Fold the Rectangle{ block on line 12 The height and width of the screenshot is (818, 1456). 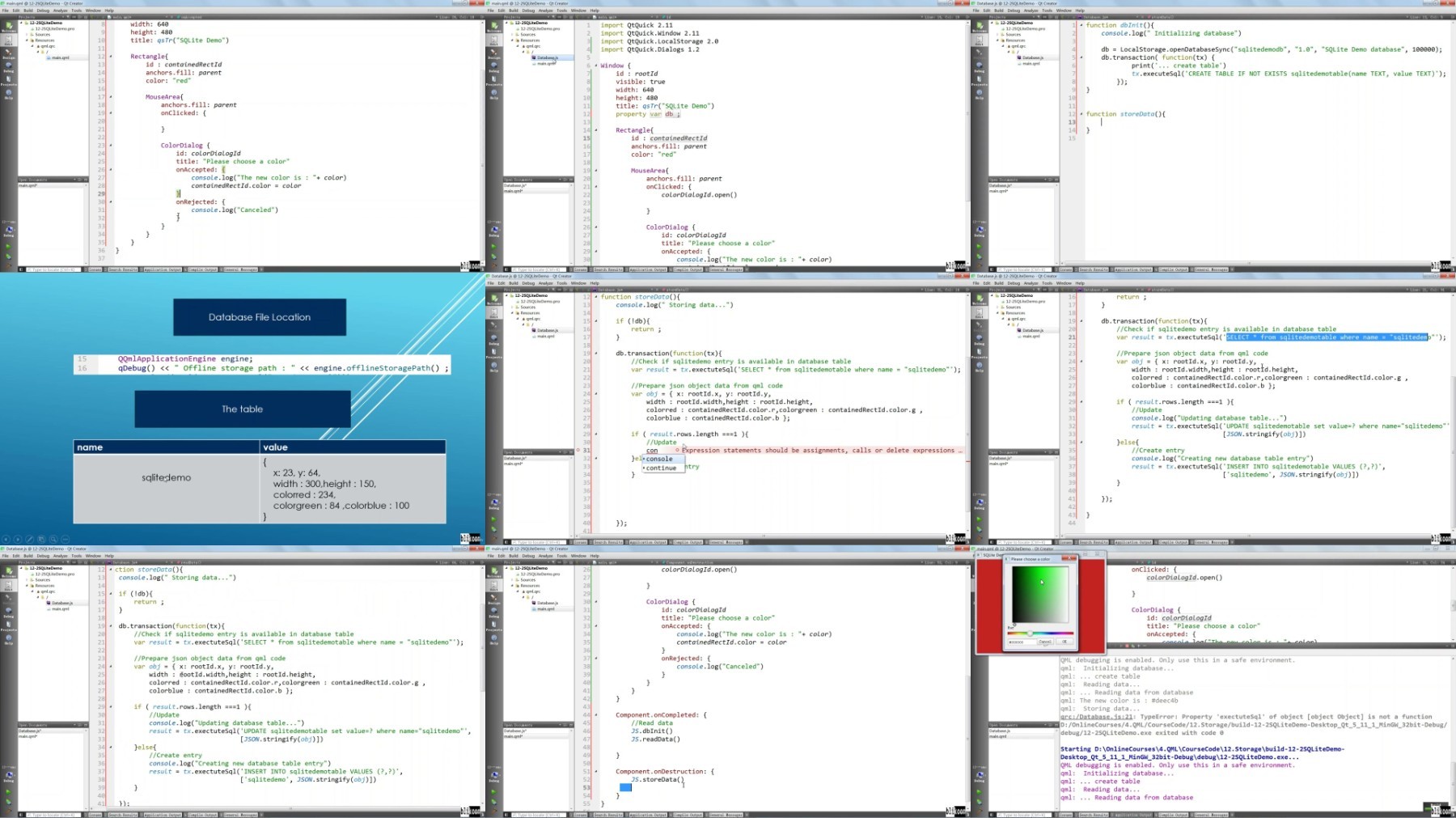[111, 57]
